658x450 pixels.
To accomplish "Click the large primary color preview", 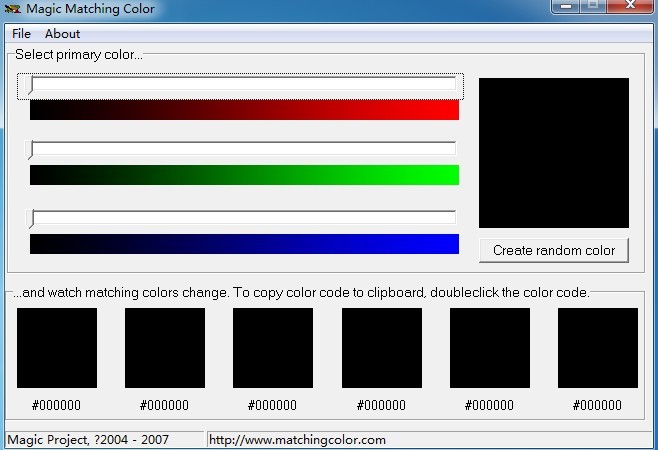I will point(554,153).
